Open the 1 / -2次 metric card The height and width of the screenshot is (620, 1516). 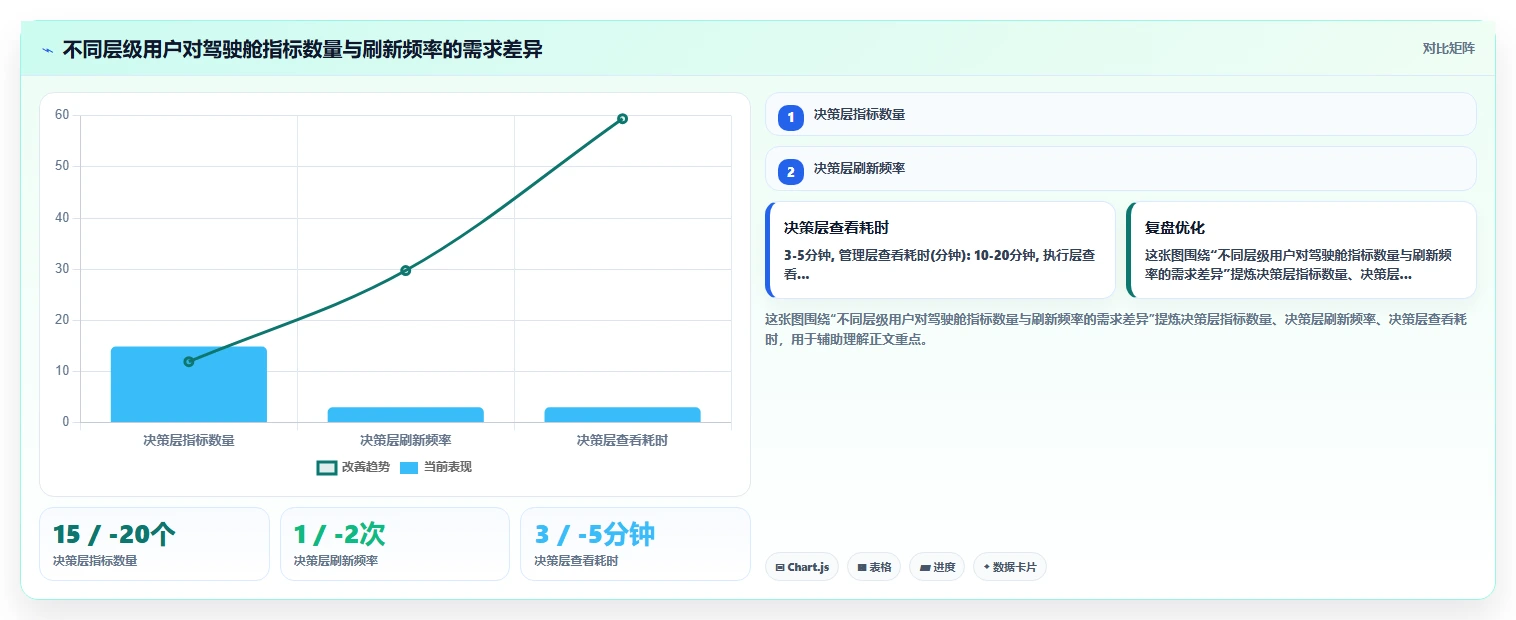pos(395,544)
